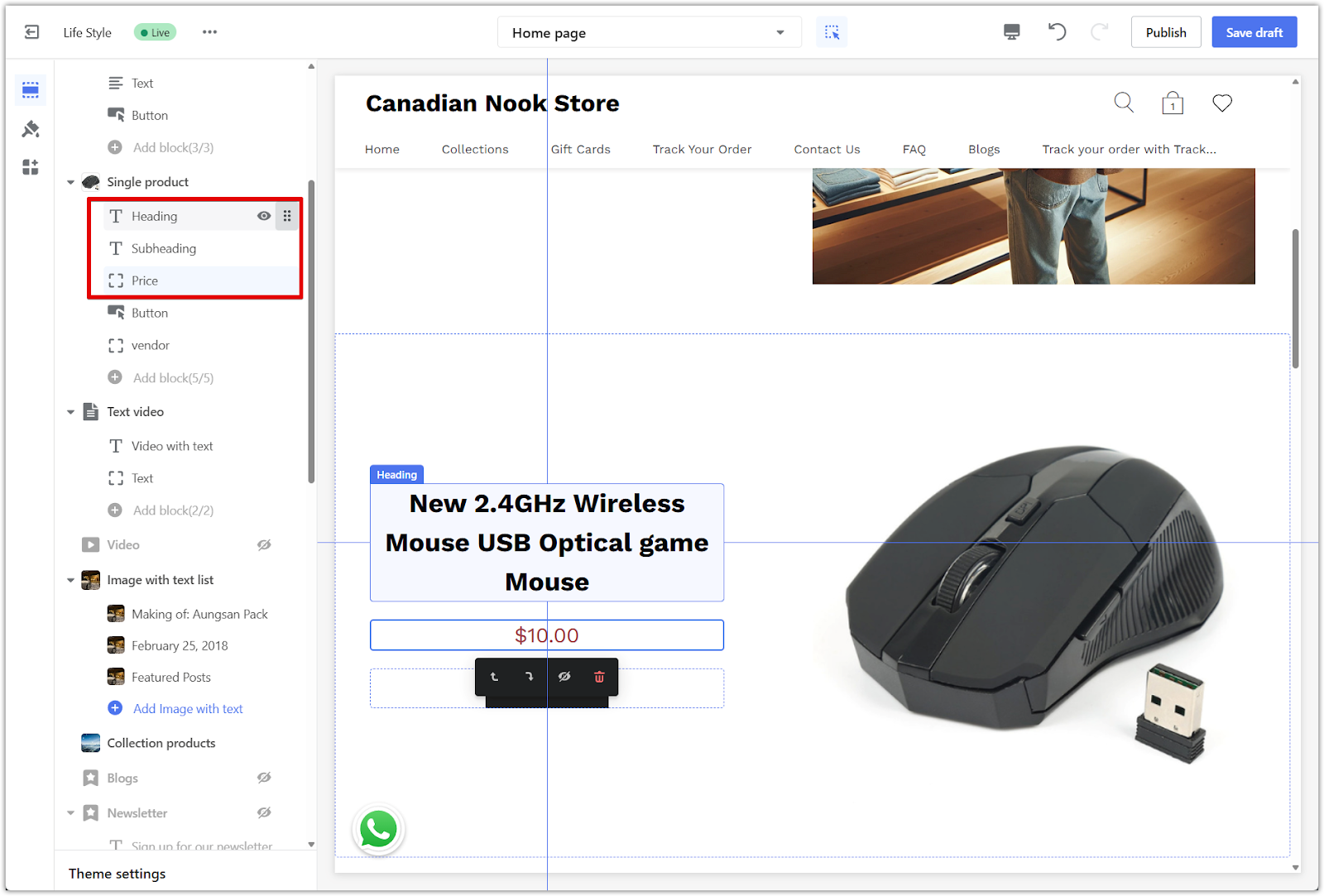
Task: Click the Text video section document icon
Action: click(91, 412)
